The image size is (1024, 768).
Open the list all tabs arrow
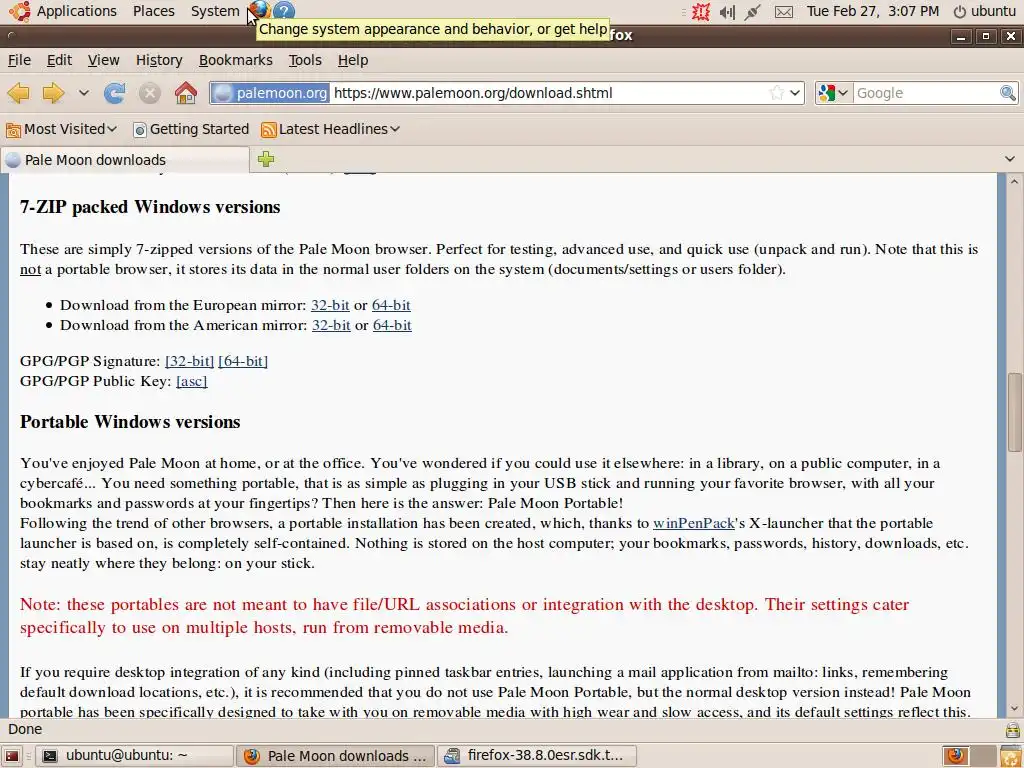(1010, 159)
